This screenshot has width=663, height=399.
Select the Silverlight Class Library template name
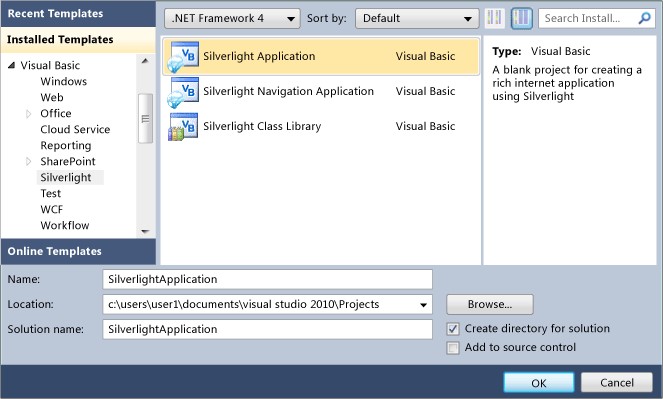click(262, 126)
